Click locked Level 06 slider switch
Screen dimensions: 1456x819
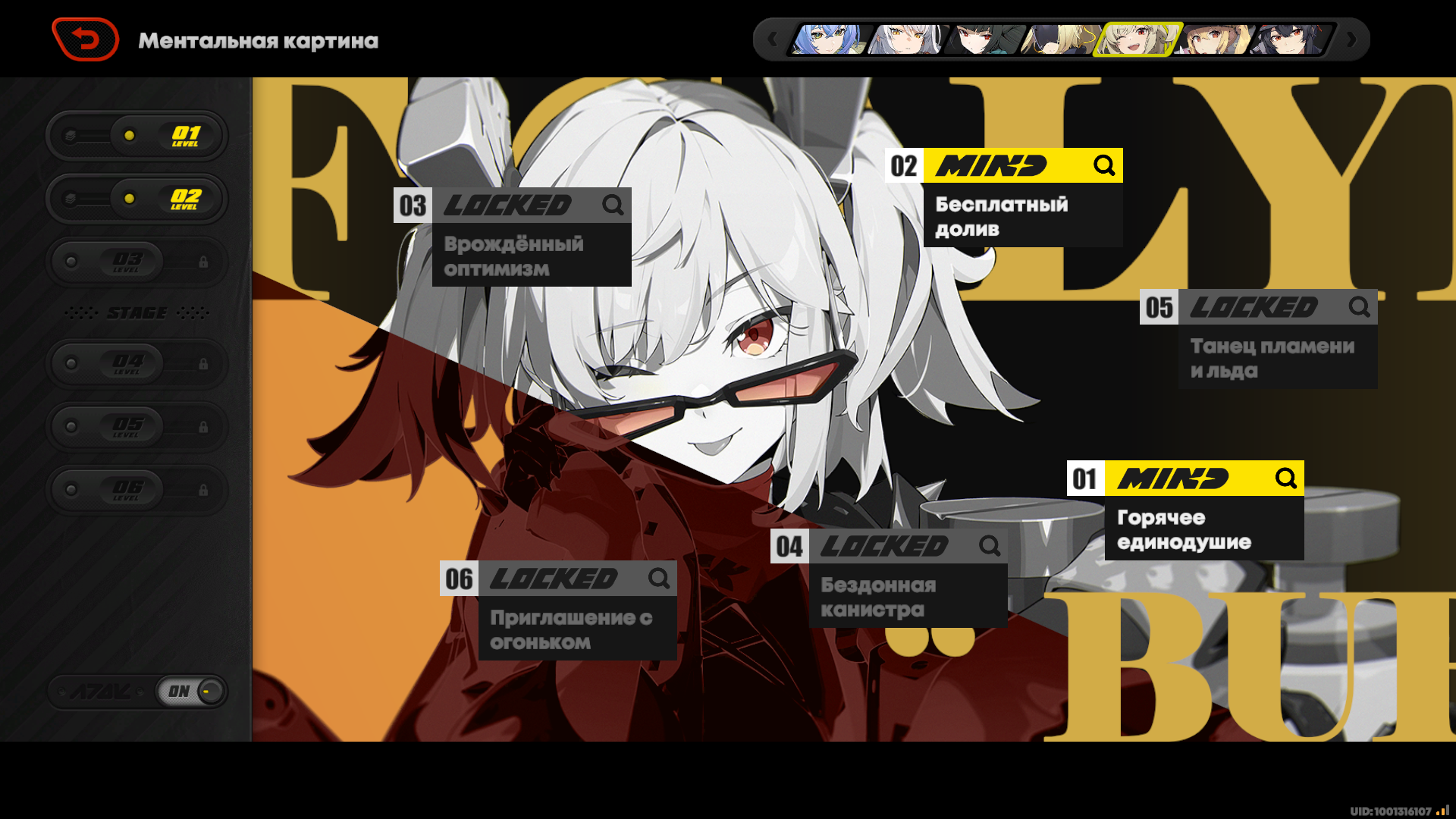click(136, 490)
